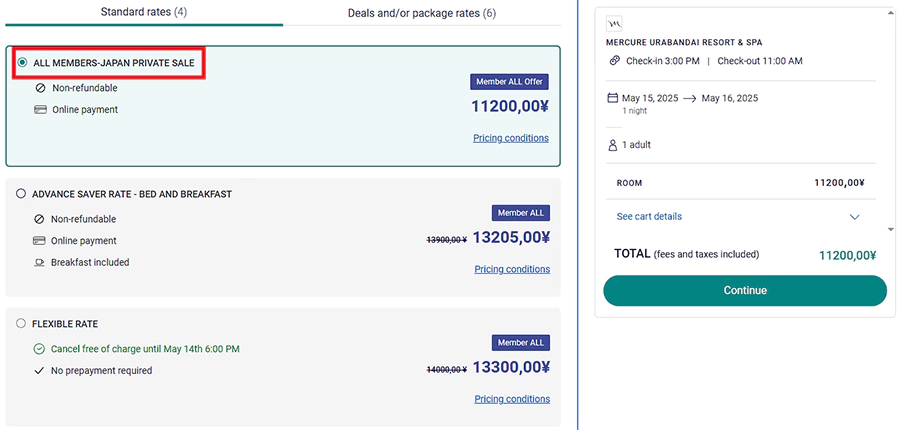The height and width of the screenshot is (430, 900).
Task: Open Deals and/or package rates tab
Action: [x=421, y=13]
